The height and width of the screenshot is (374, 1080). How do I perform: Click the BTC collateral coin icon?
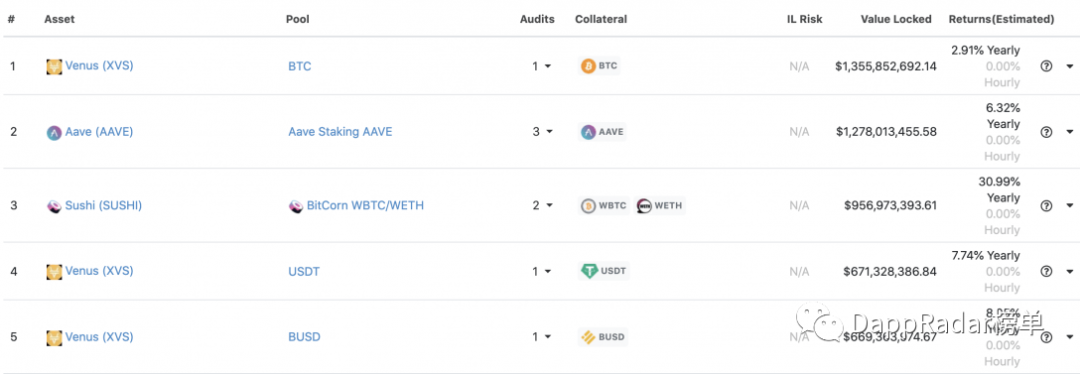[x=588, y=66]
